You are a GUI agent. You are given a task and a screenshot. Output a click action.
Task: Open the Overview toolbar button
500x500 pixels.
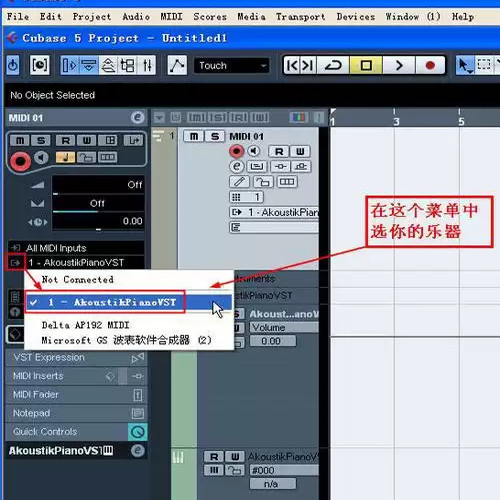(108, 65)
